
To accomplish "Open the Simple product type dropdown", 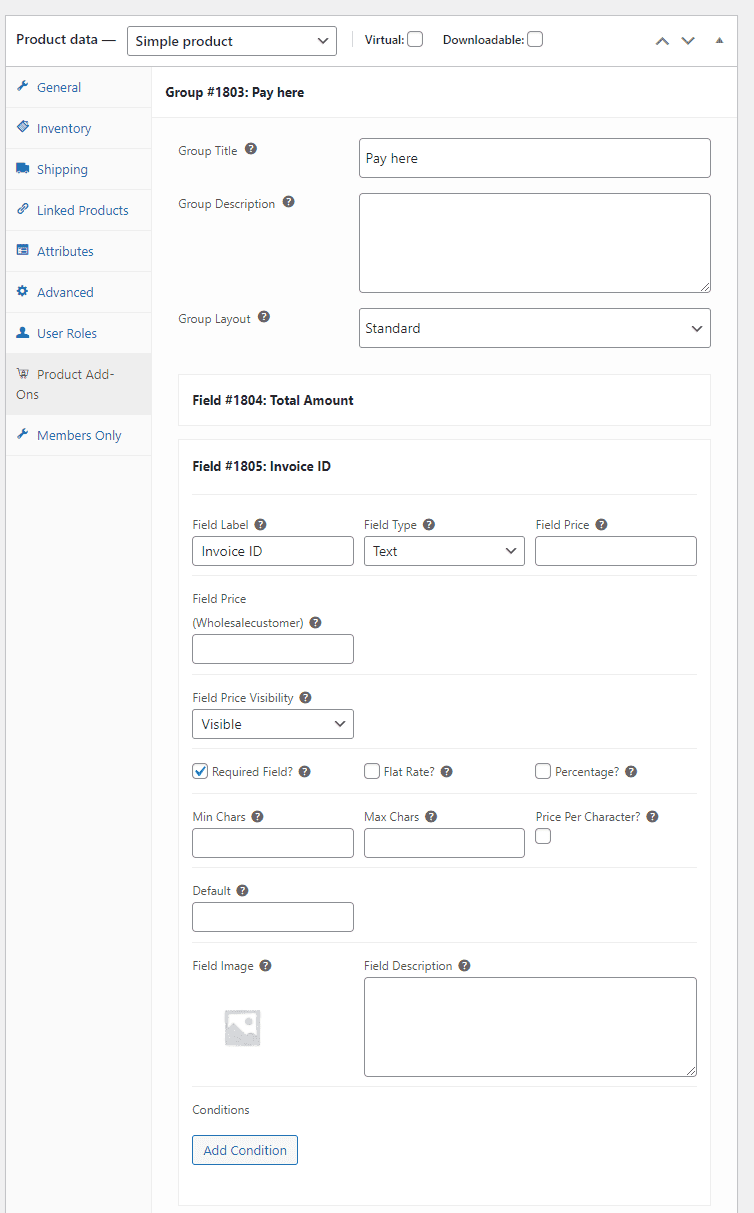I will [x=231, y=41].
